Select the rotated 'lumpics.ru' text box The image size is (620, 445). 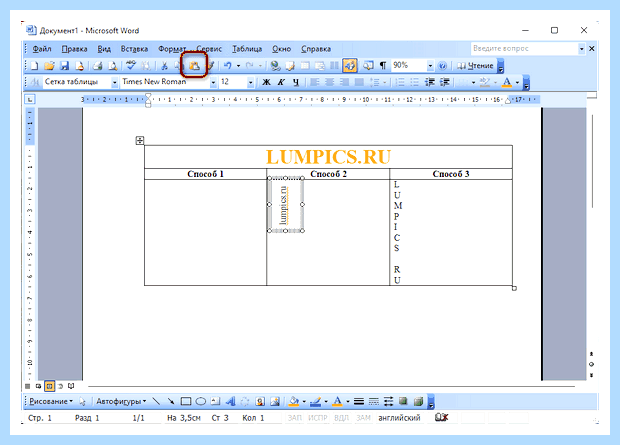coord(285,205)
